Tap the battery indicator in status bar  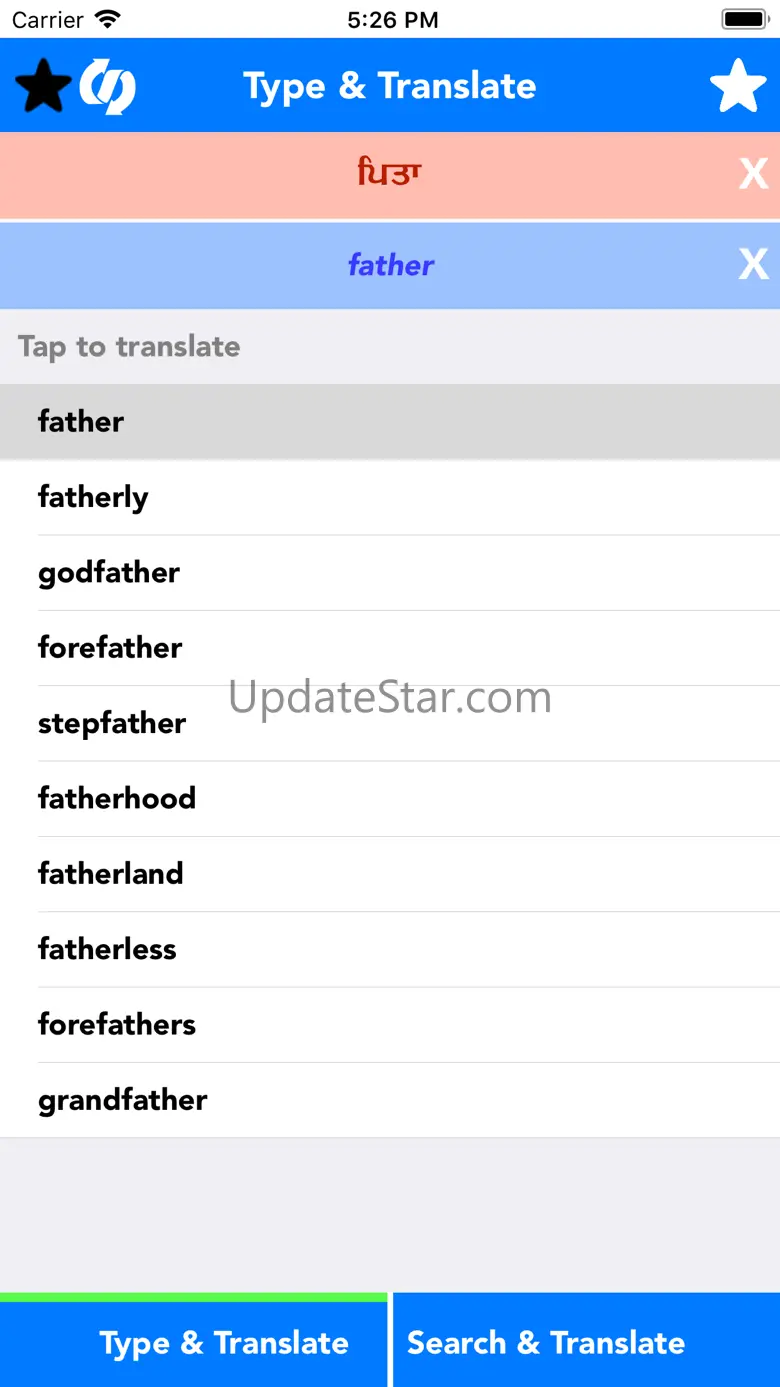(x=744, y=19)
